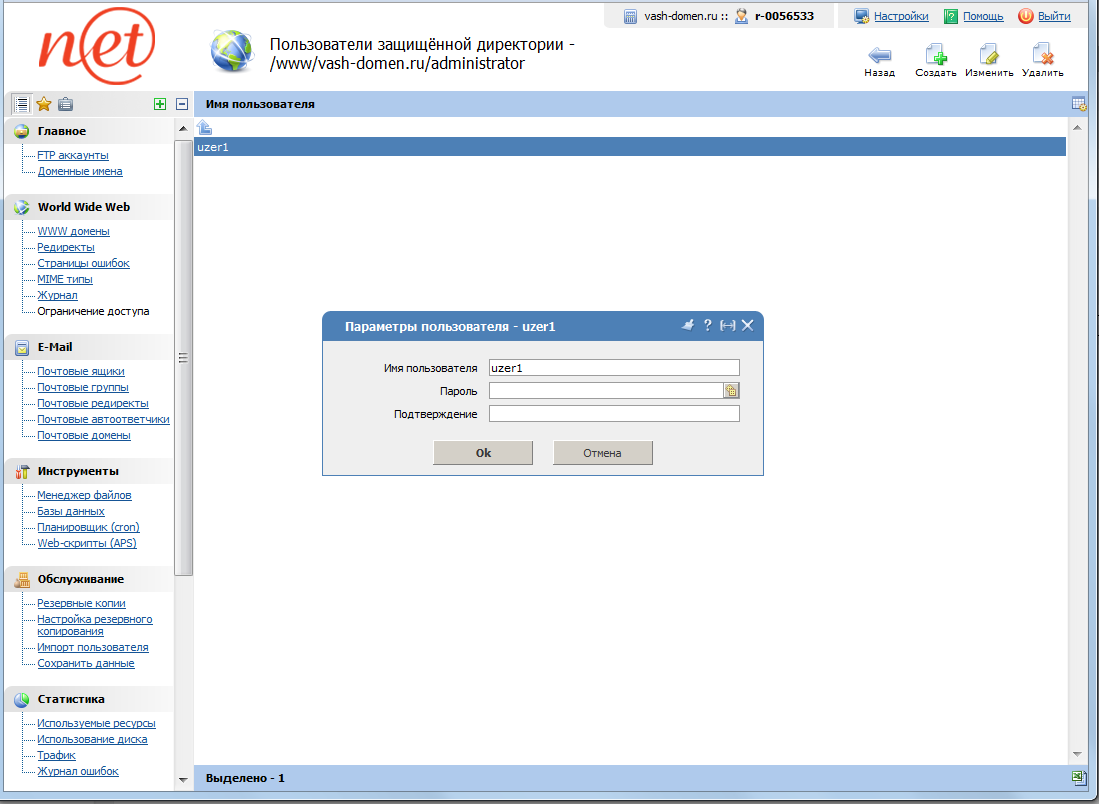Open the password generator icon next to the Пароль field
Screen dimensions: 1099x804
pyautogui.click(x=731, y=390)
